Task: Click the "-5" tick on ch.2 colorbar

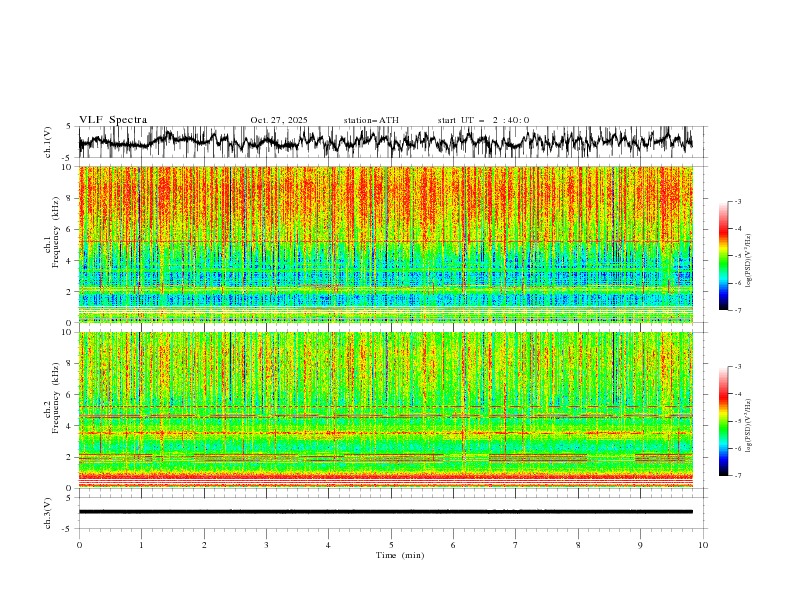Action: tap(738, 421)
